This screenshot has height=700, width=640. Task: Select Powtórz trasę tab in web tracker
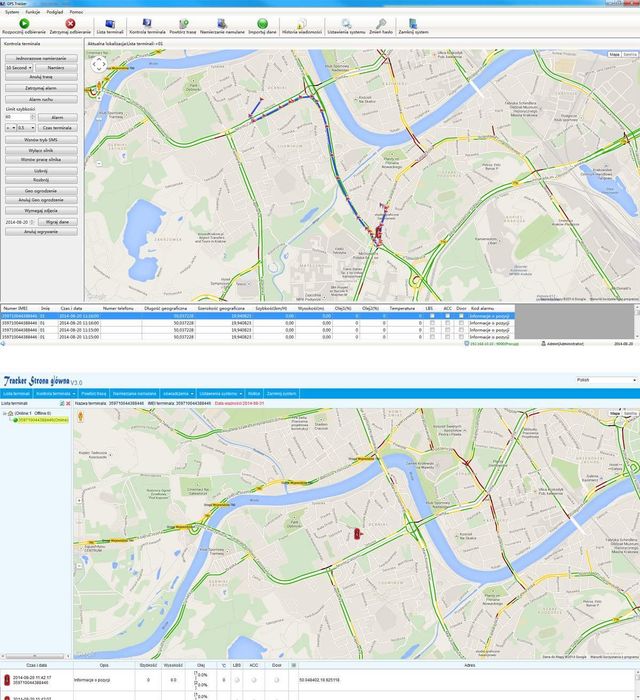[x=94, y=394]
